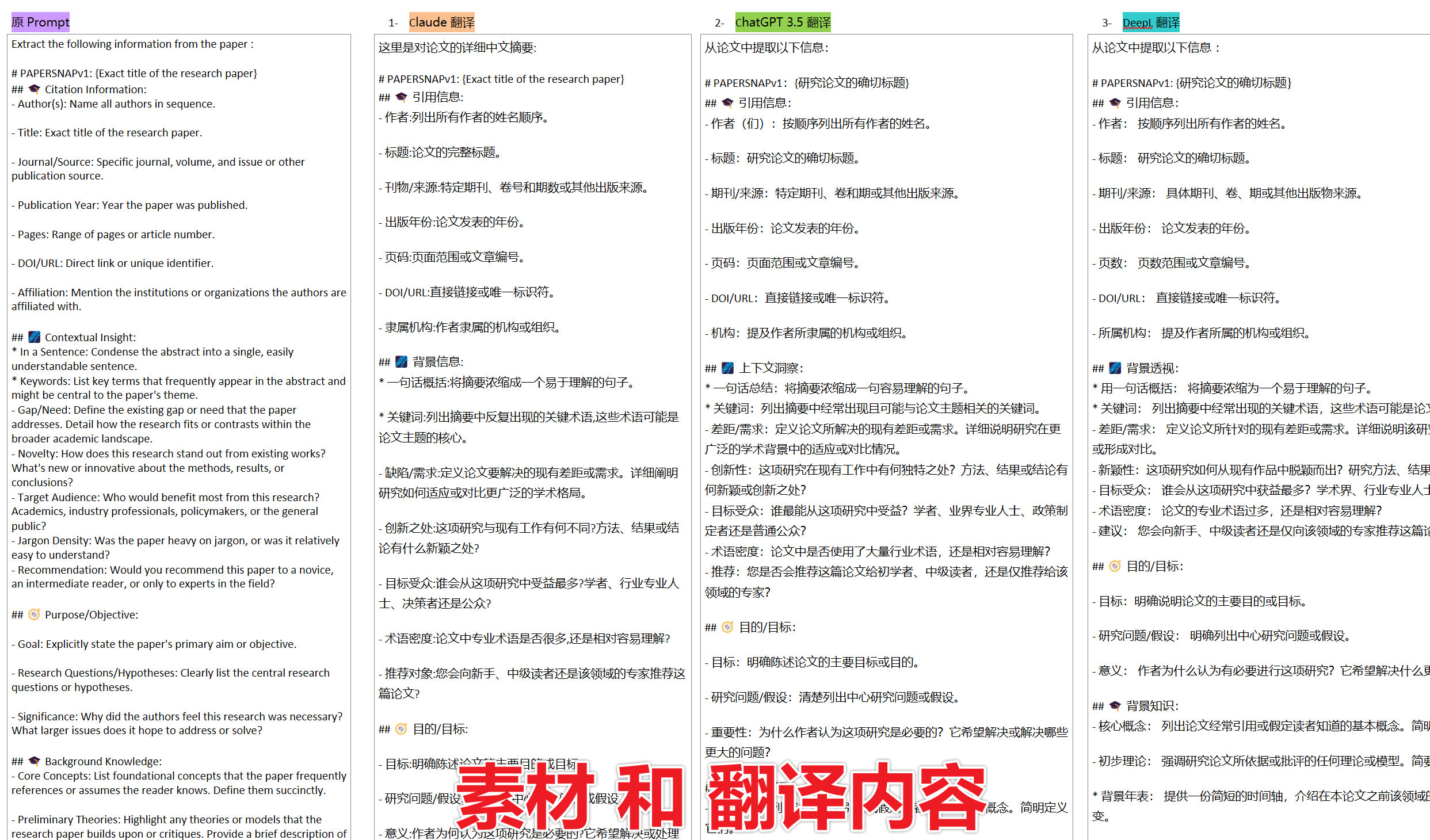Image resolution: width=1430 pixels, height=840 pixels.
Task: Click the graduation cap emoji before '引用信息:' in ChatGPT column
Action: point(727,103)
